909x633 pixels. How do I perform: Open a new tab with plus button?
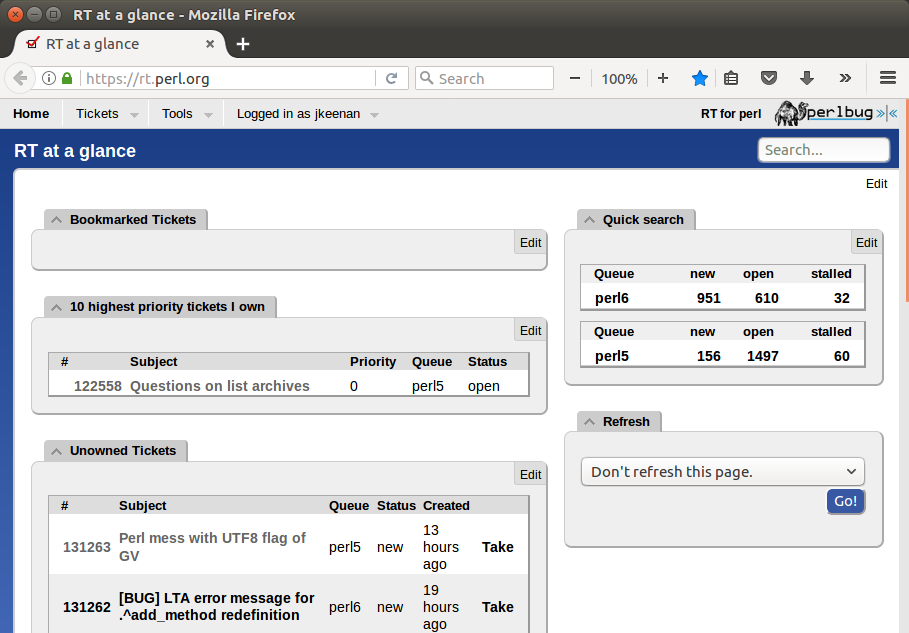(243, 44)
